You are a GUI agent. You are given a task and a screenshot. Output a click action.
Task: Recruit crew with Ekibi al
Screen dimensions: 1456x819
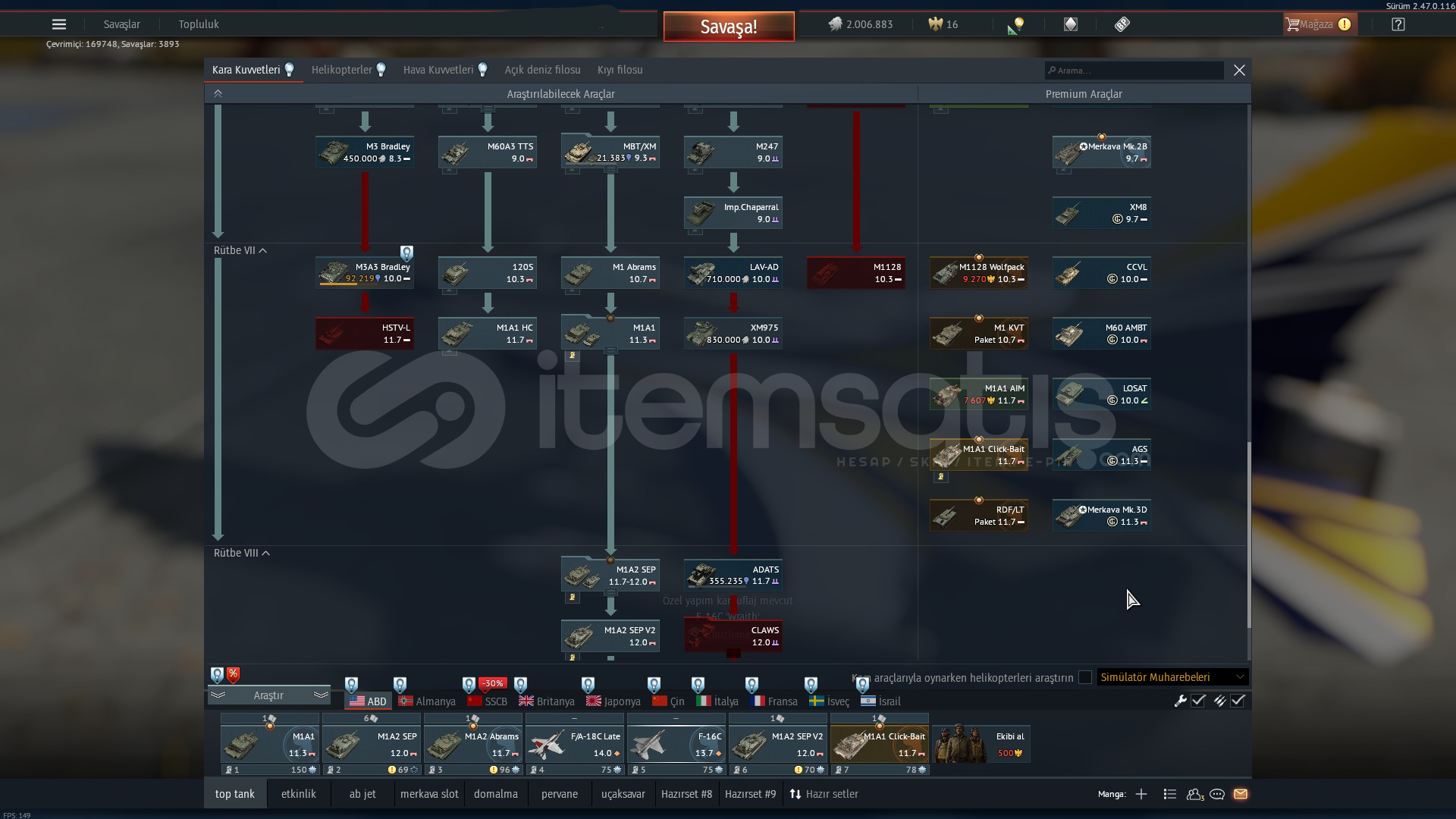point(981,744)
